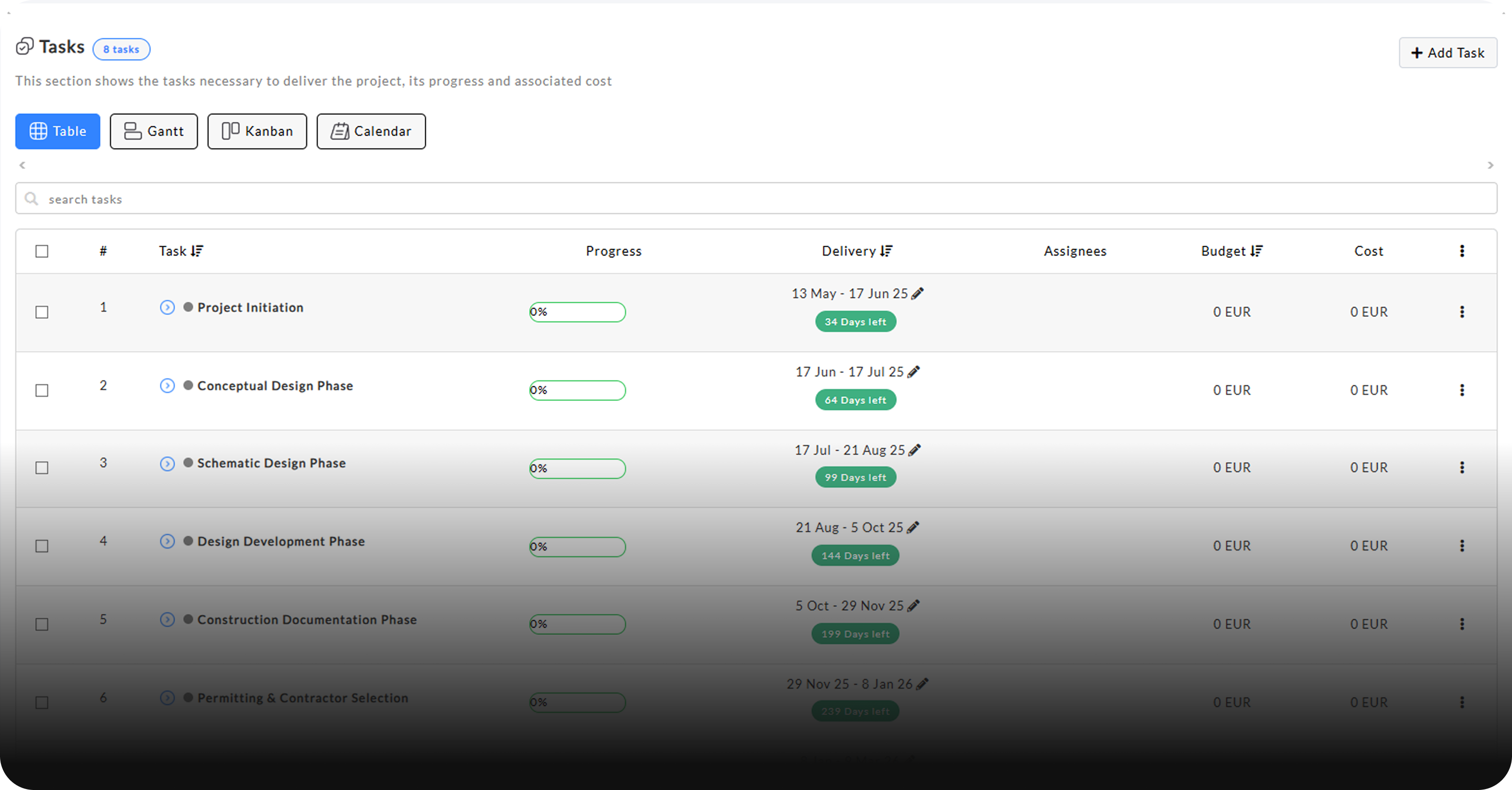Sort tasks by Task name icon
Image resolution: width=1512 pixels, height=790 pixels.
(197, 251)
